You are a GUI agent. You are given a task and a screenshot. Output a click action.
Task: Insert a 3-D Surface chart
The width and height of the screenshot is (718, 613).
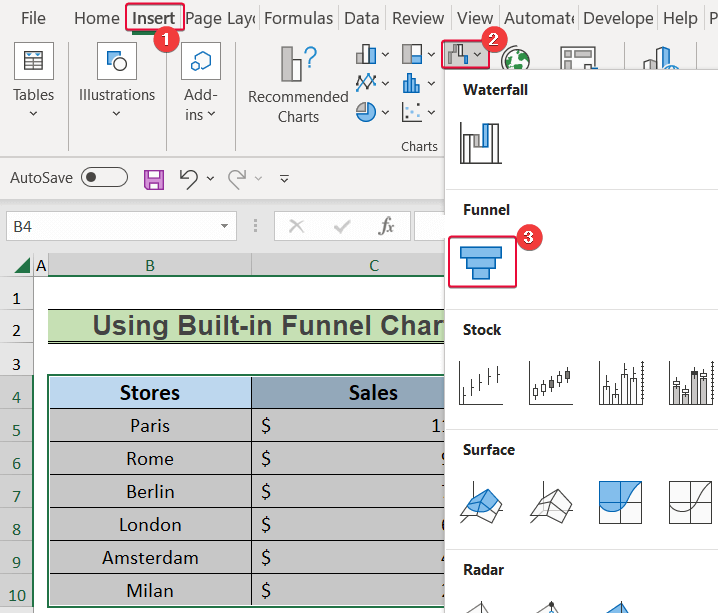[x=479, y=503]
